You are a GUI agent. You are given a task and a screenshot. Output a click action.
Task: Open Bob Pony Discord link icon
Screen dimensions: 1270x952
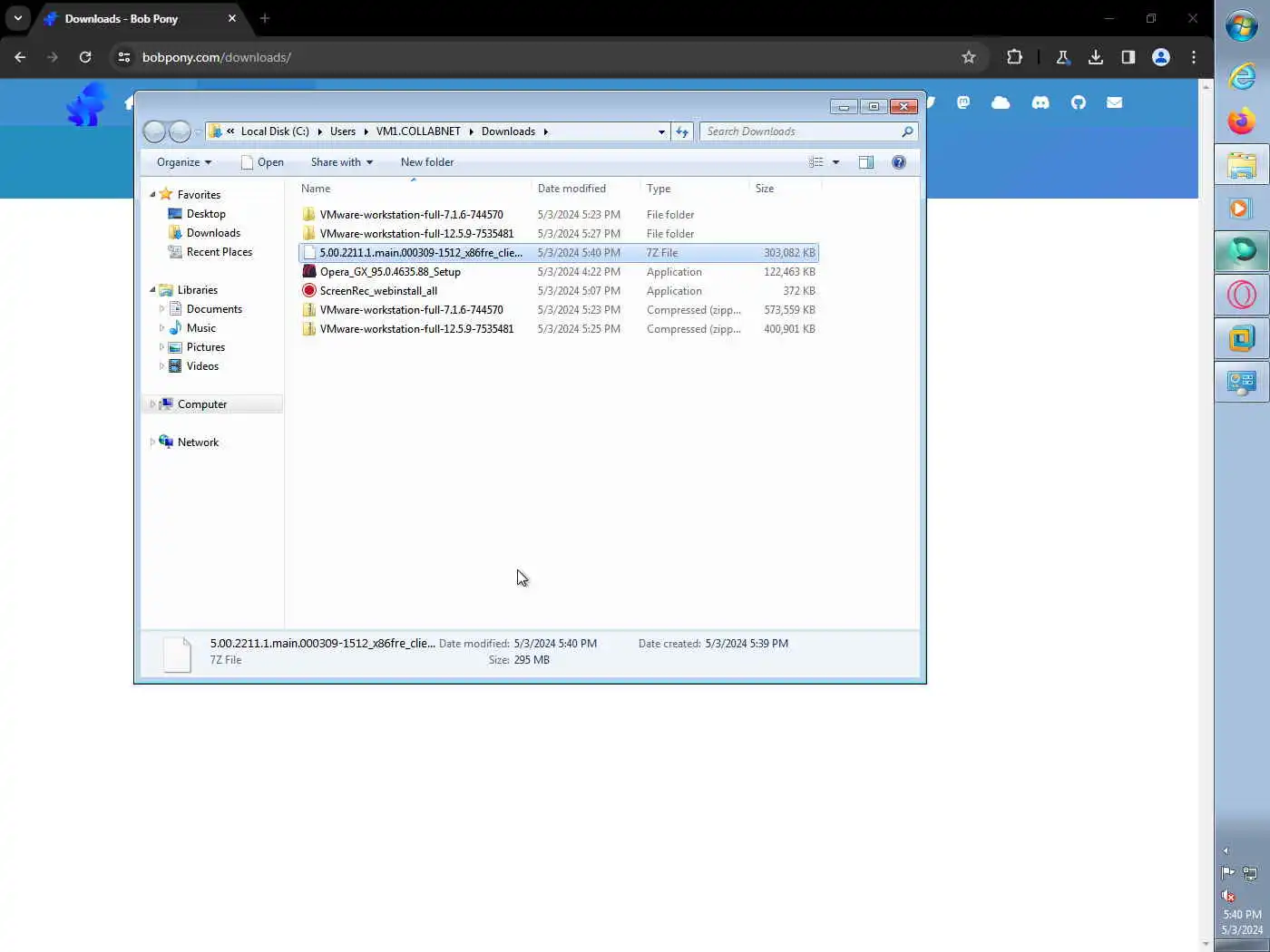click(1040, 102)
